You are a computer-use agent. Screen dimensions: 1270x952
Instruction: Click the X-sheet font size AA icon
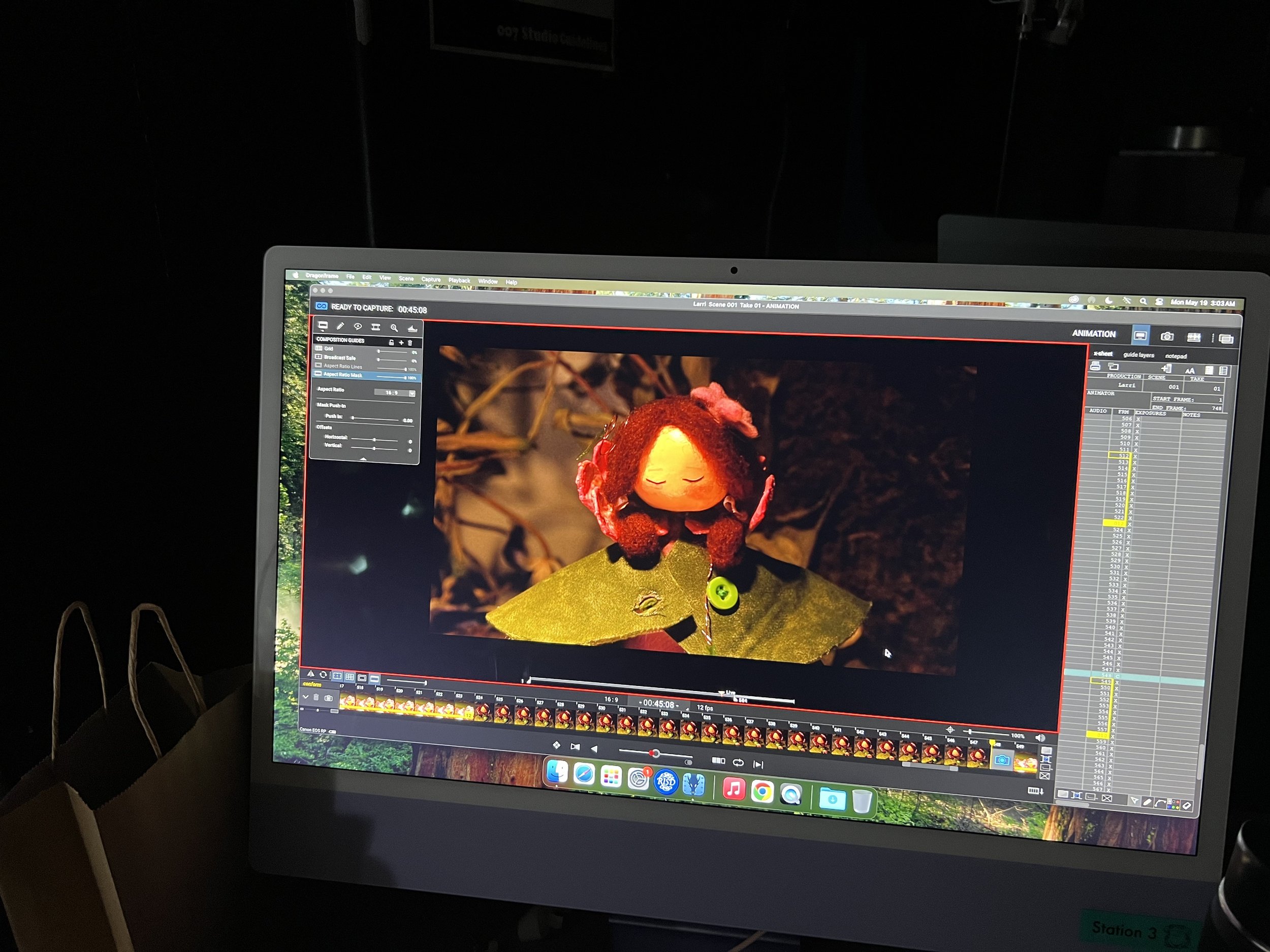[x=1190, y=370]
